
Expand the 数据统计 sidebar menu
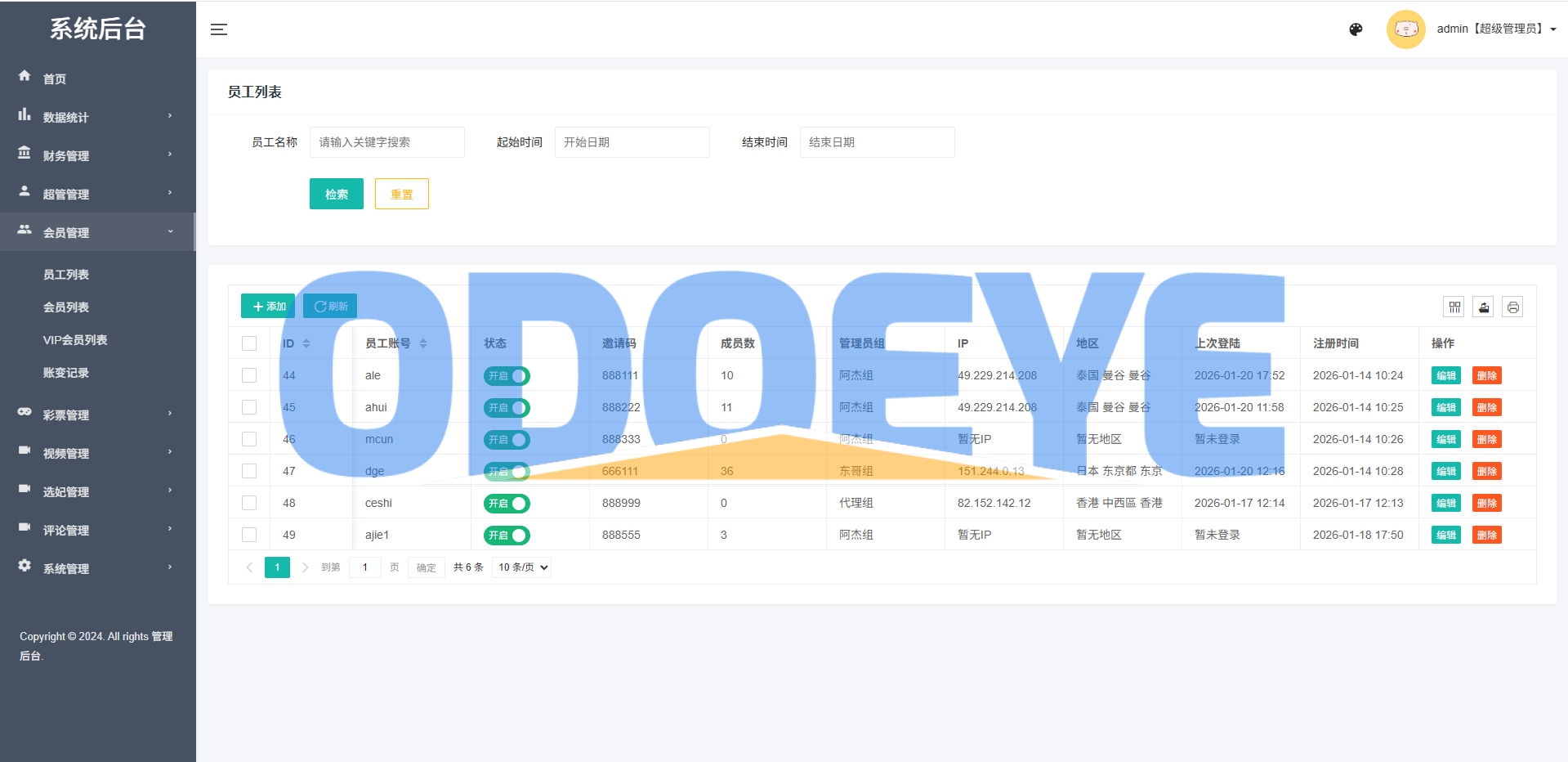point(96,117)
